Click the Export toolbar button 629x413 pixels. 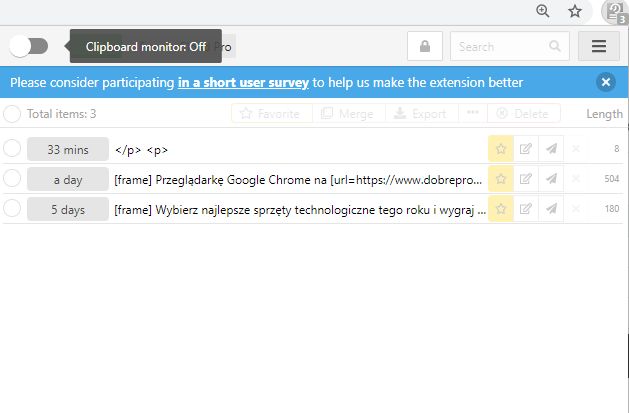[x=420, y=114]
